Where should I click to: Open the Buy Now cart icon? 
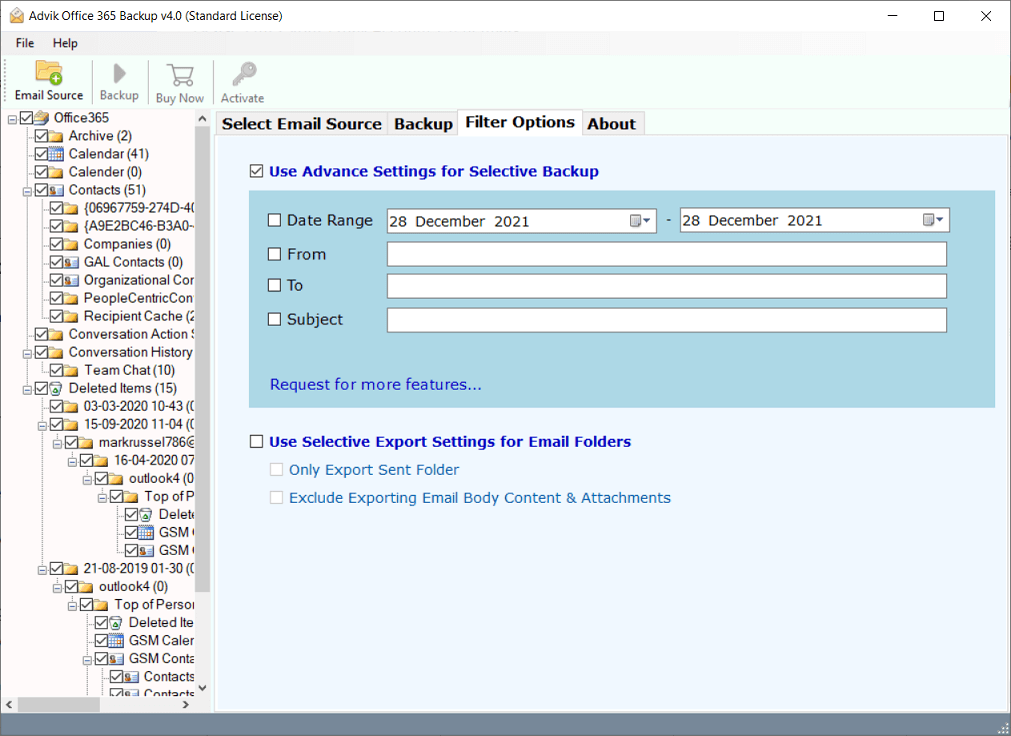click(x=180, y=75)
